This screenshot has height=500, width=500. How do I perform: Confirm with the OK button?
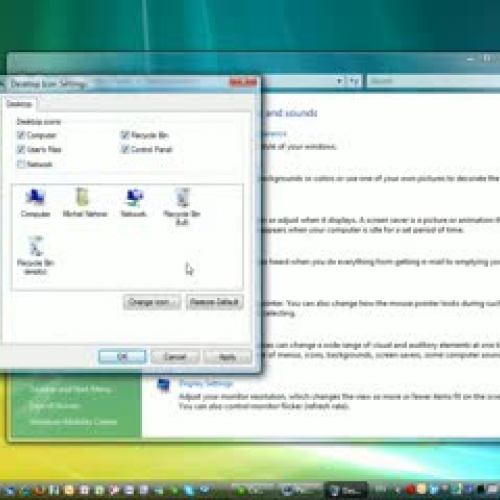tap(122, 357)
